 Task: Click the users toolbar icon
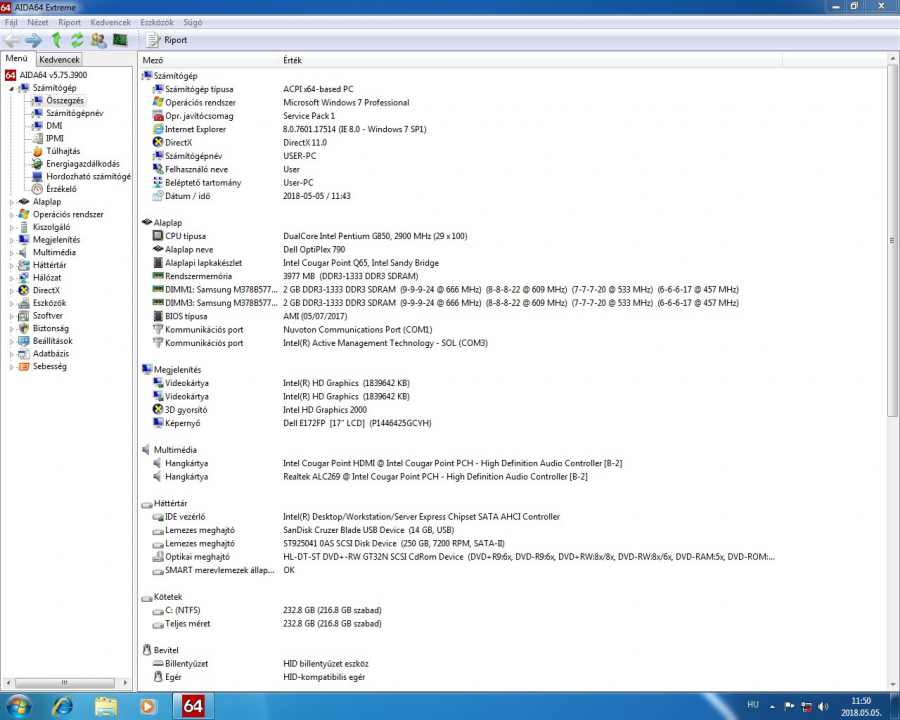[x=99, y=40]
